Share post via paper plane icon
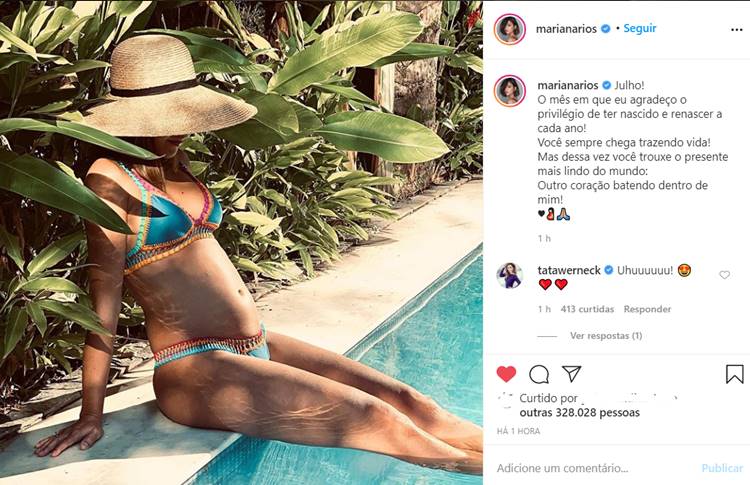 (x=572, y=374)
